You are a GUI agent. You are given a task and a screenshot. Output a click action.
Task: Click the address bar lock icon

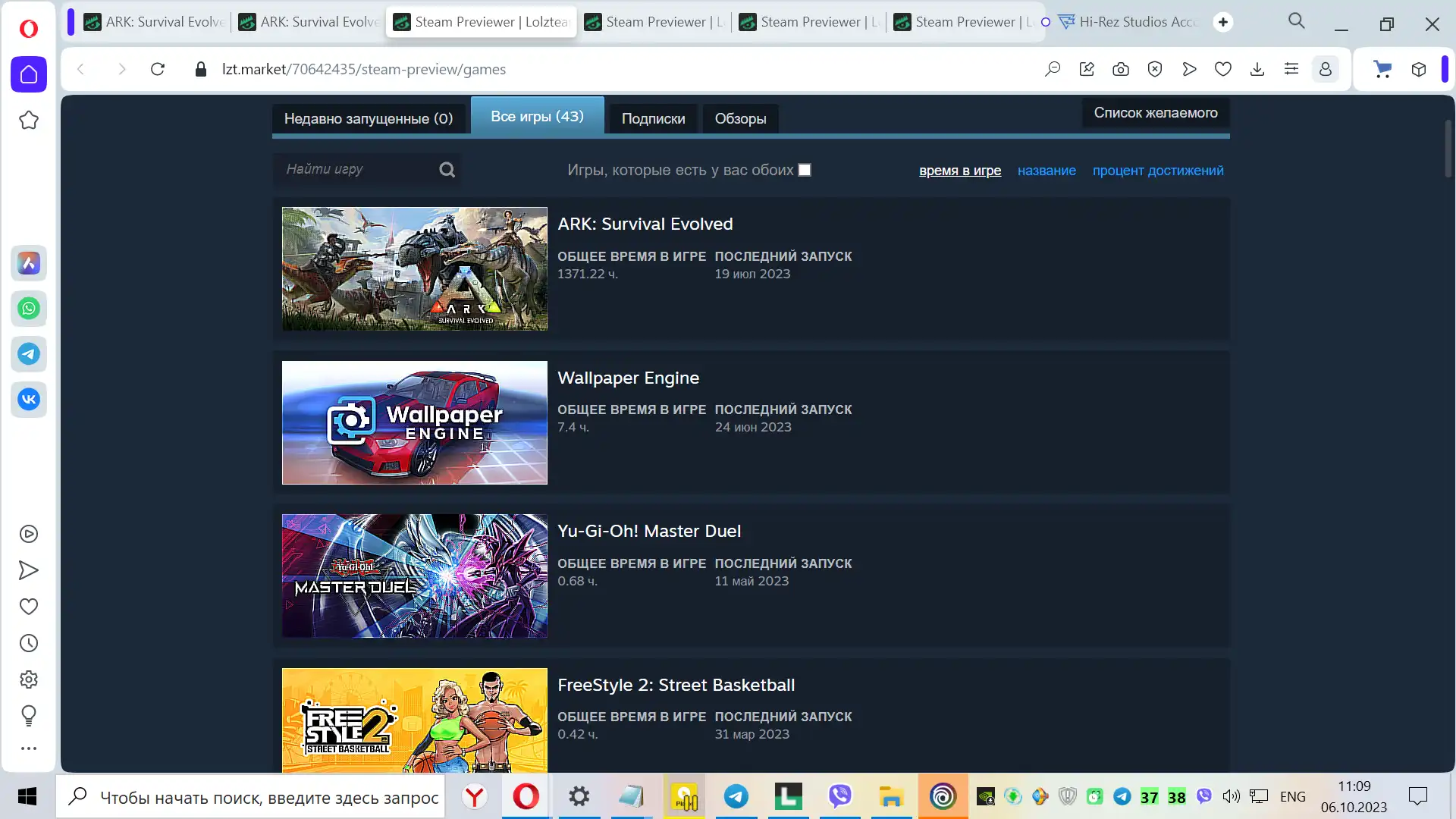[201, 69]
